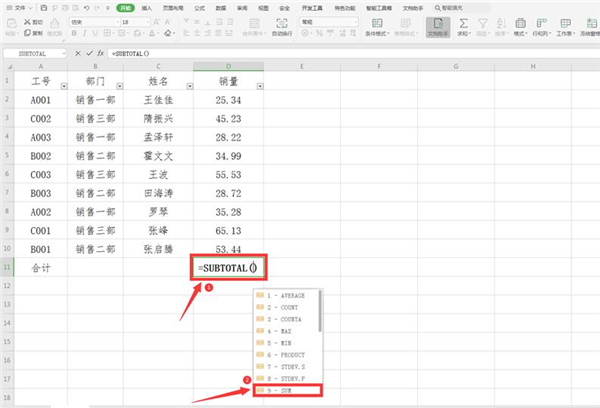Select option 2 - COUNT in function list
Image resolution: width=600 pixels, height=408 pixels.
click(286, 307)
